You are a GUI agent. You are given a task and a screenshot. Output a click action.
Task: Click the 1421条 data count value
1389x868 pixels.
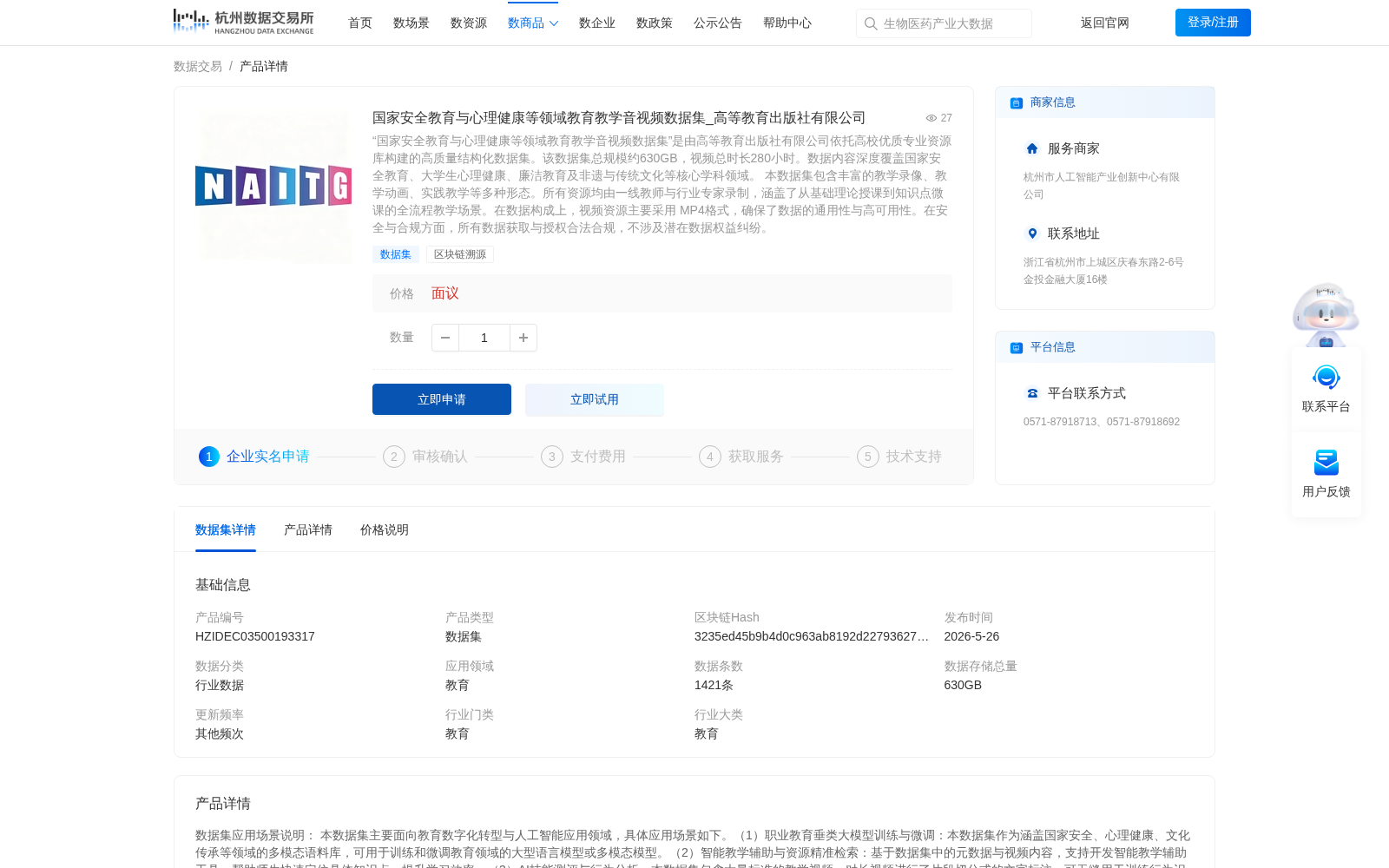714,685
